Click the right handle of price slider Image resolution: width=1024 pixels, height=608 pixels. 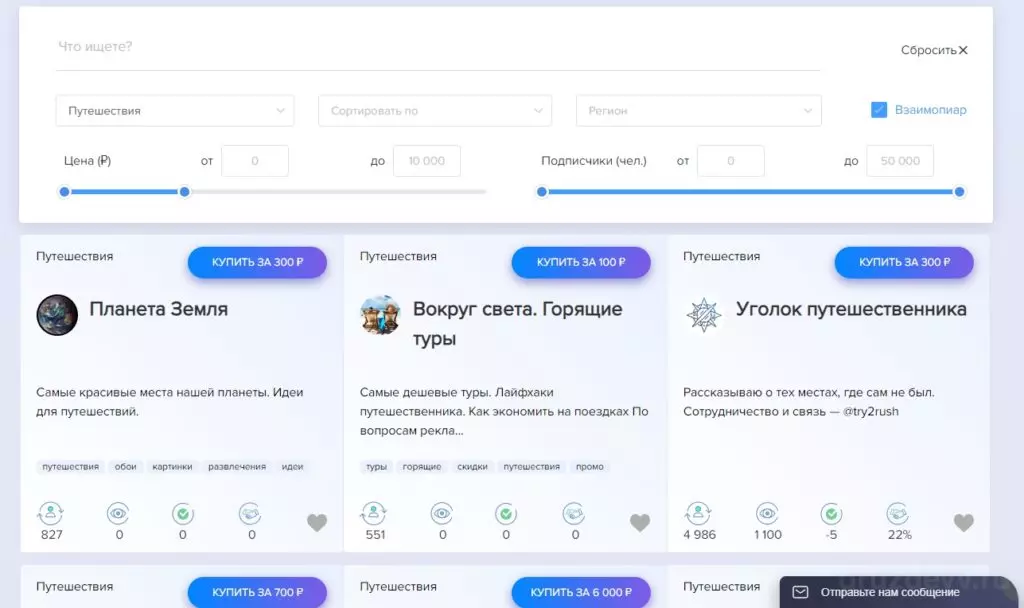coord(185,192)
